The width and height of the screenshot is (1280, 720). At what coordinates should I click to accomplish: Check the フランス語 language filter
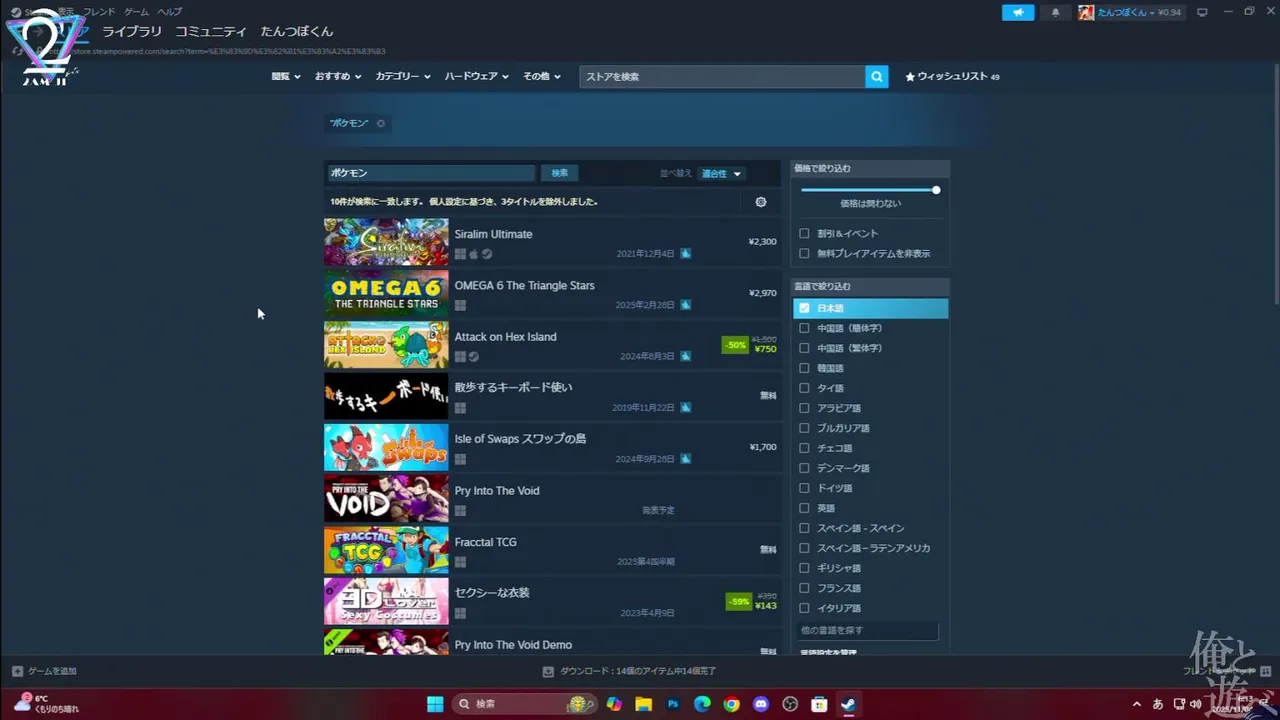pos(804,588)
